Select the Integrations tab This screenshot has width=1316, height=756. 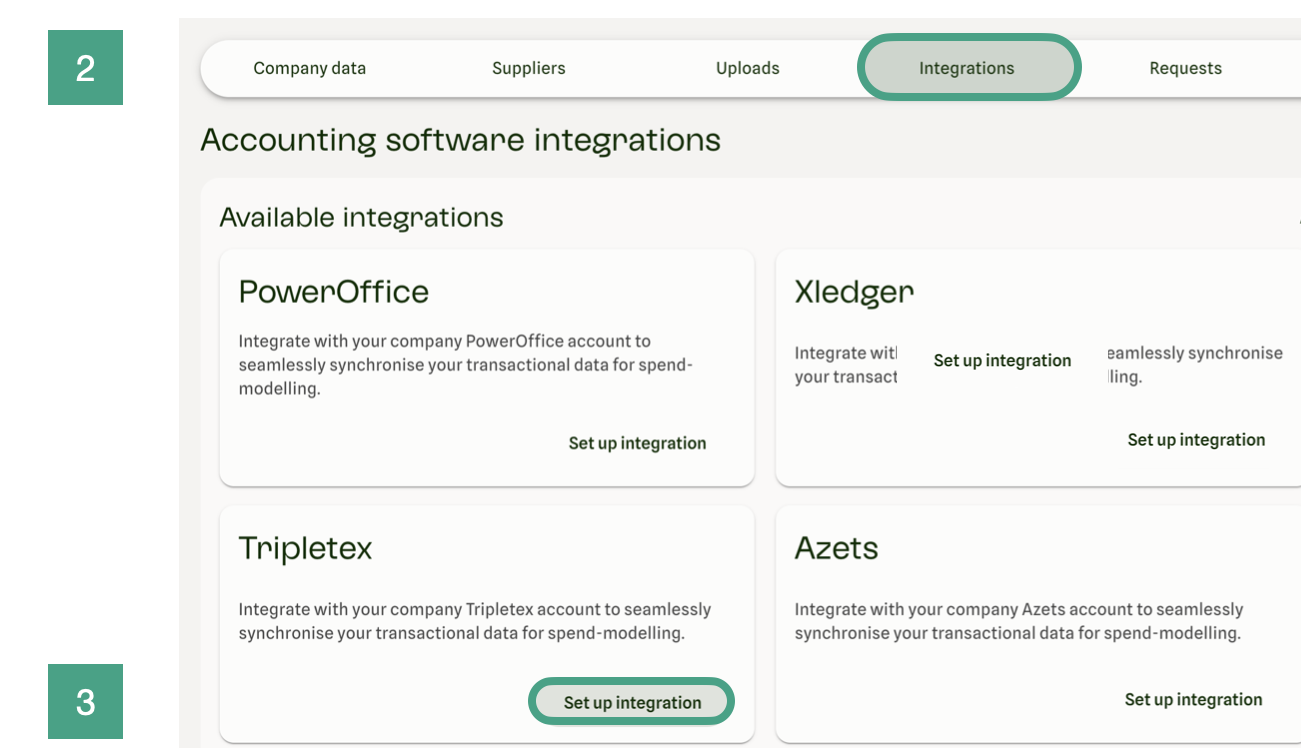pyautogui.click(x=967, y=68)
